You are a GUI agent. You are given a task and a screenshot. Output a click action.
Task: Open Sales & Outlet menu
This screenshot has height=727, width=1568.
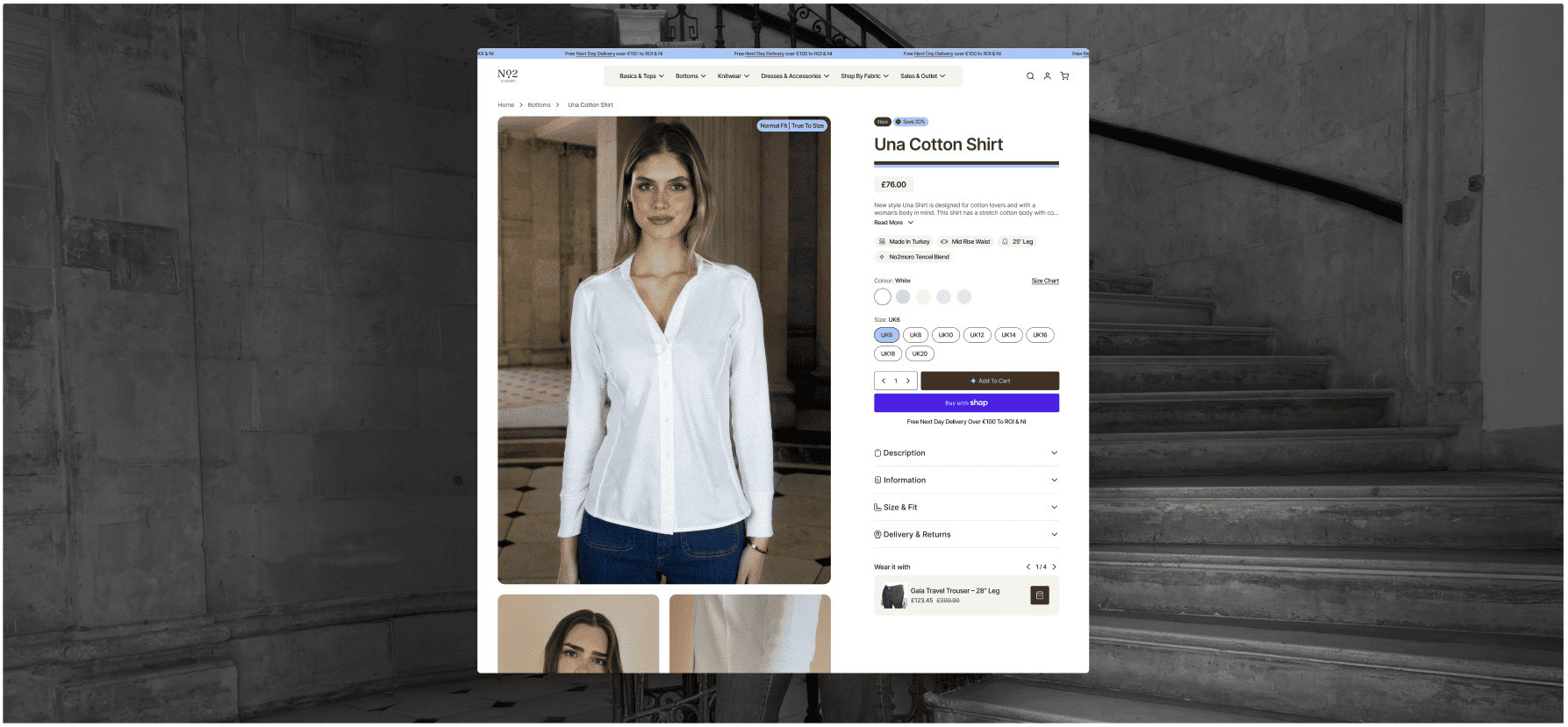tap(922, 76)
